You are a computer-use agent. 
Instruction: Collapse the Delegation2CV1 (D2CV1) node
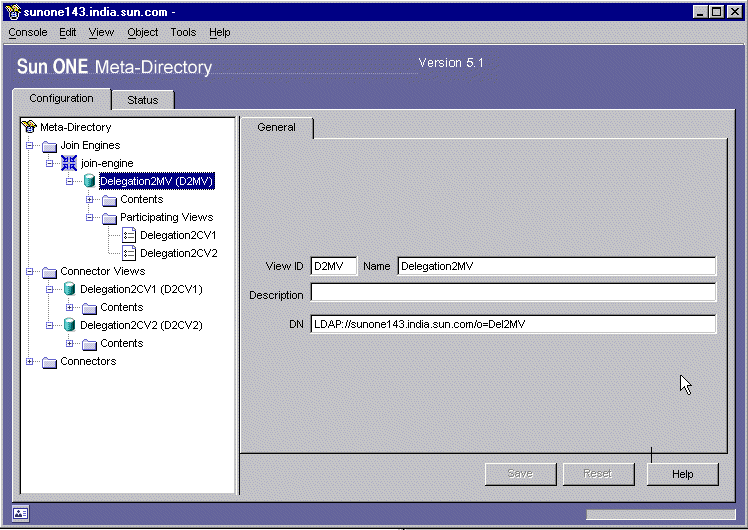[x=50, y=289]
